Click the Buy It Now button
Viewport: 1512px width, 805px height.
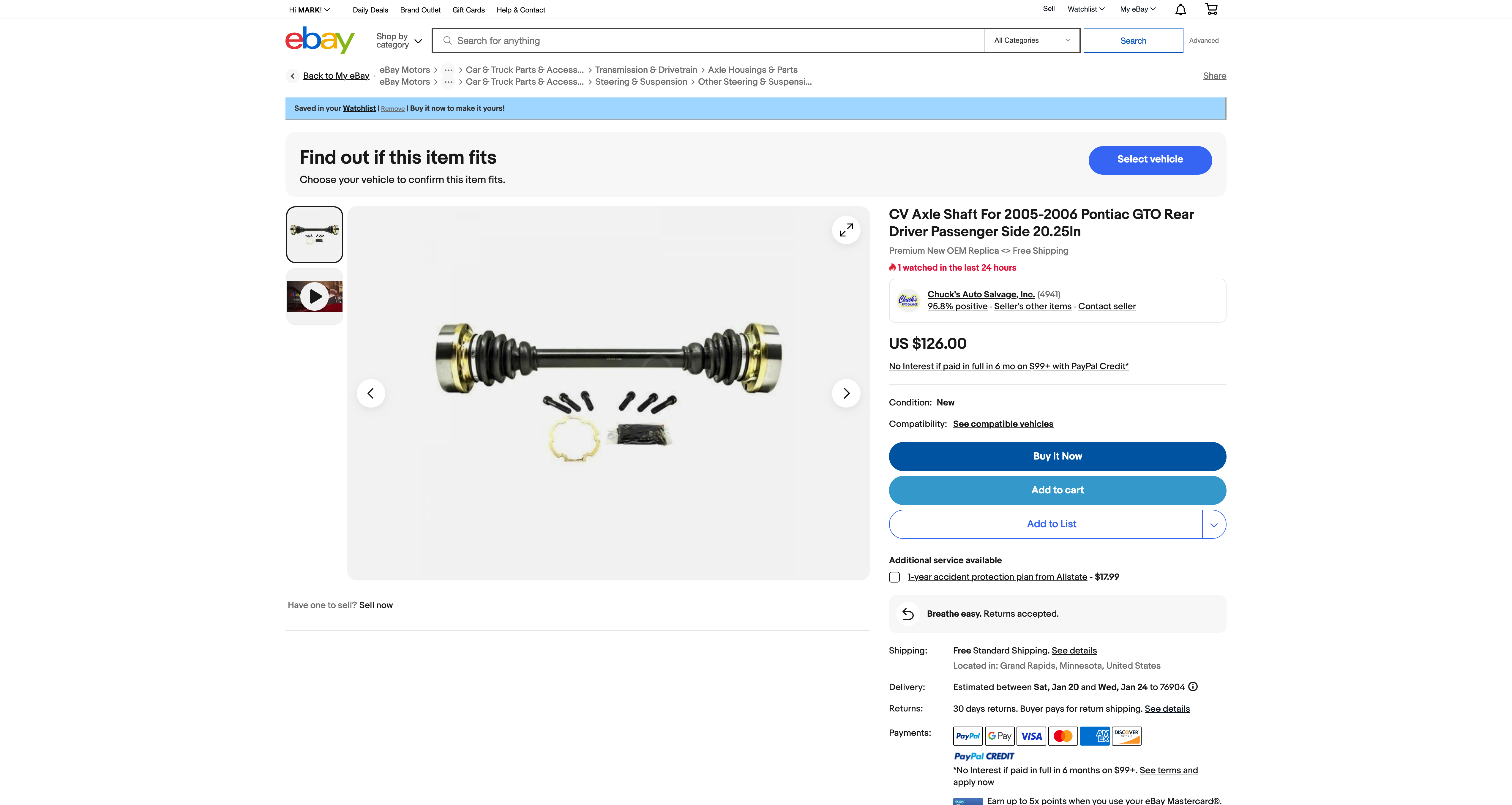coord(1057,457)
